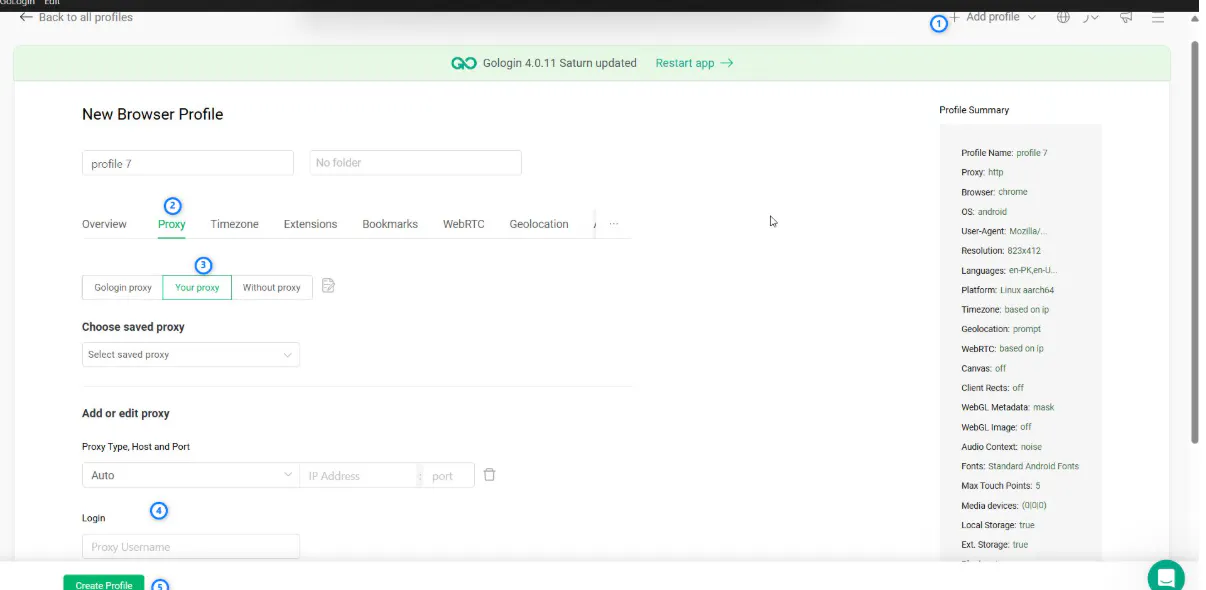Click 'Resolution: 823x412' summary entry
This screenshot has width=1206, height=590.
pos(1001,251)
